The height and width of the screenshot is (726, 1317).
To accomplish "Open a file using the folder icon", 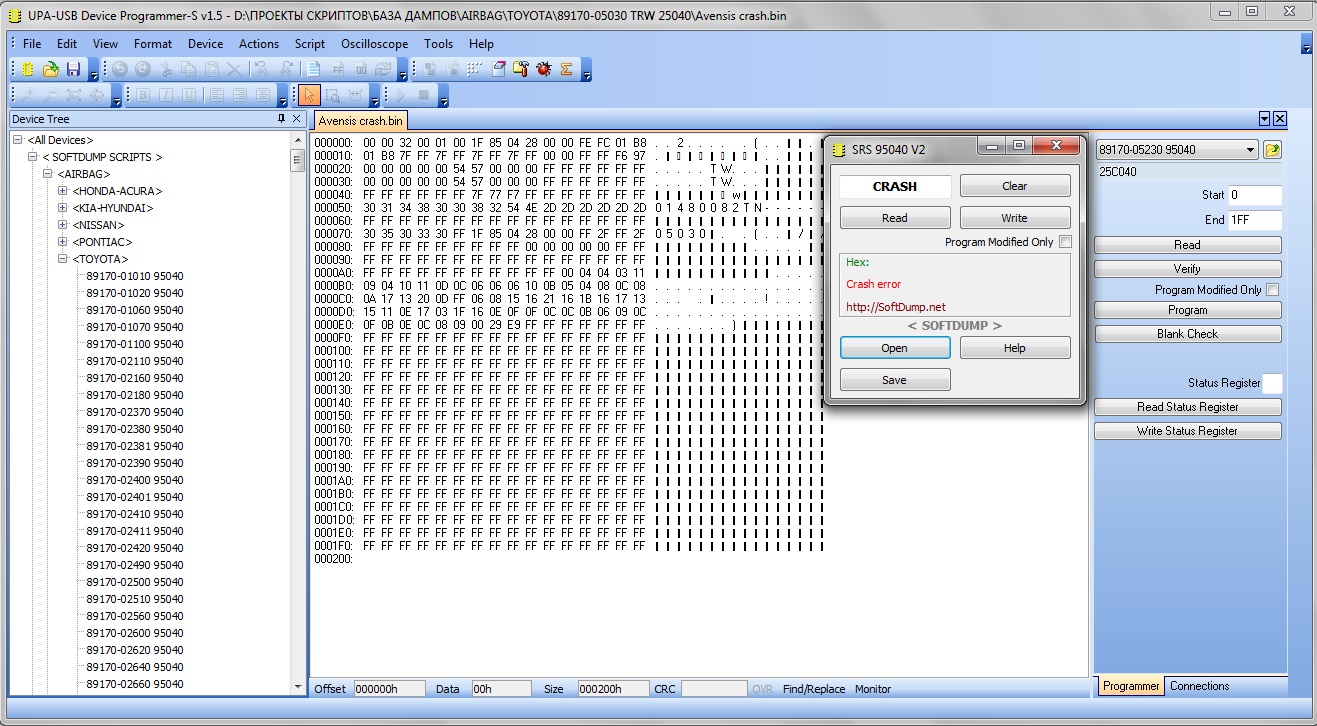I will (x=50, y=69).
